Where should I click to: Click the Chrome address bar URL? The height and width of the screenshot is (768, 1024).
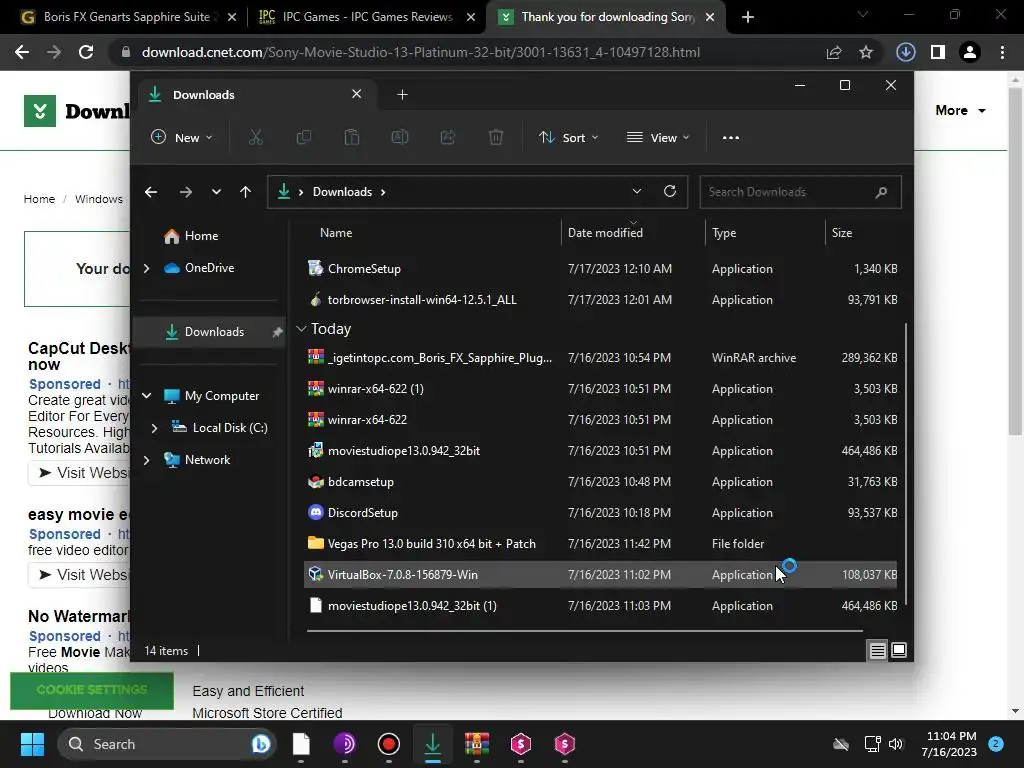pyautogui.click(x=421, y=52)
